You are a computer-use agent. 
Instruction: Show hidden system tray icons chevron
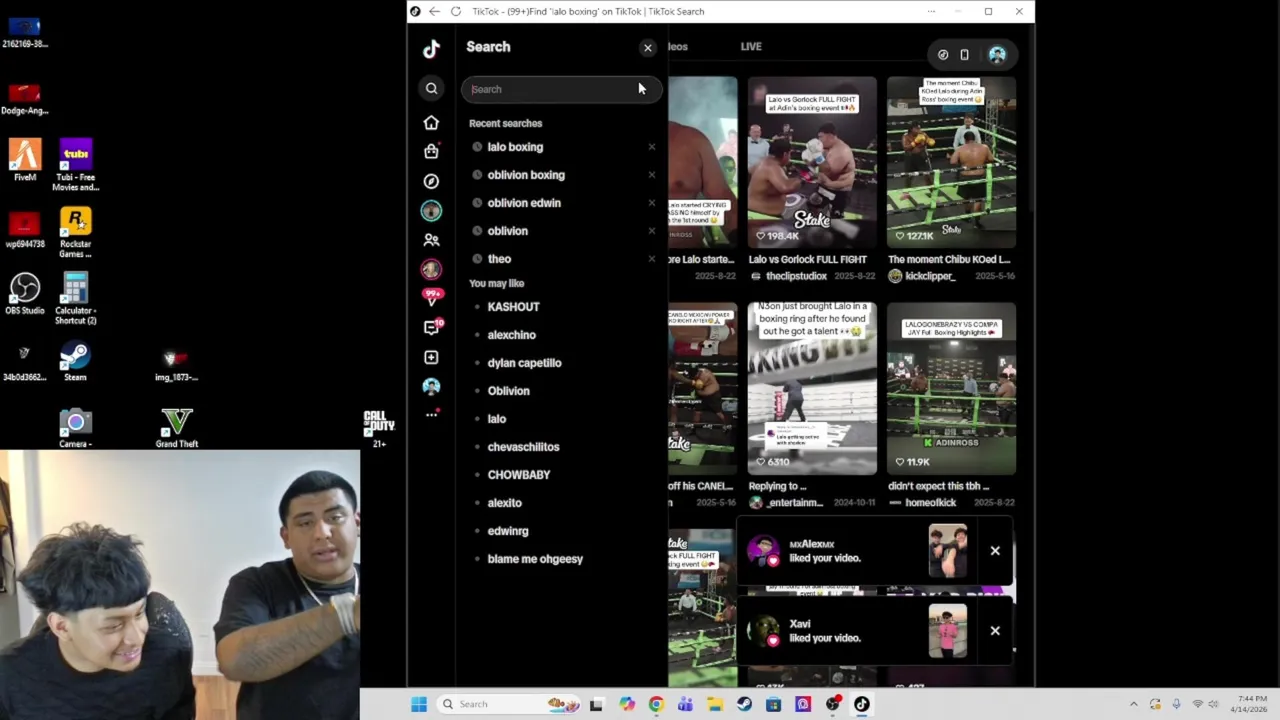(x=1133, y=704)
